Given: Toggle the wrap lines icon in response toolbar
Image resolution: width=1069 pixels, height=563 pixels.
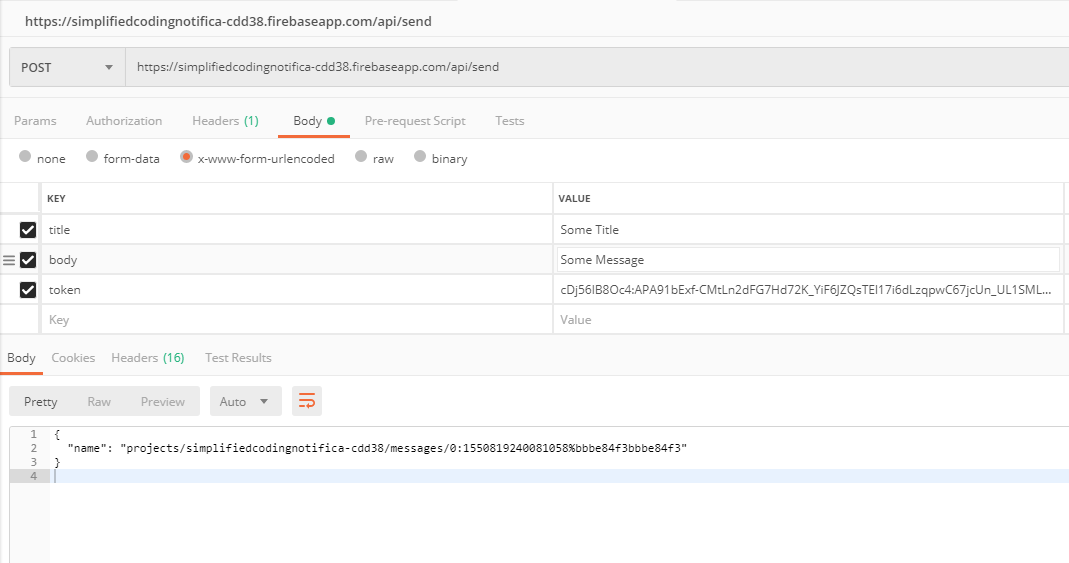Looking at the screenshot, I should (307, 401).
